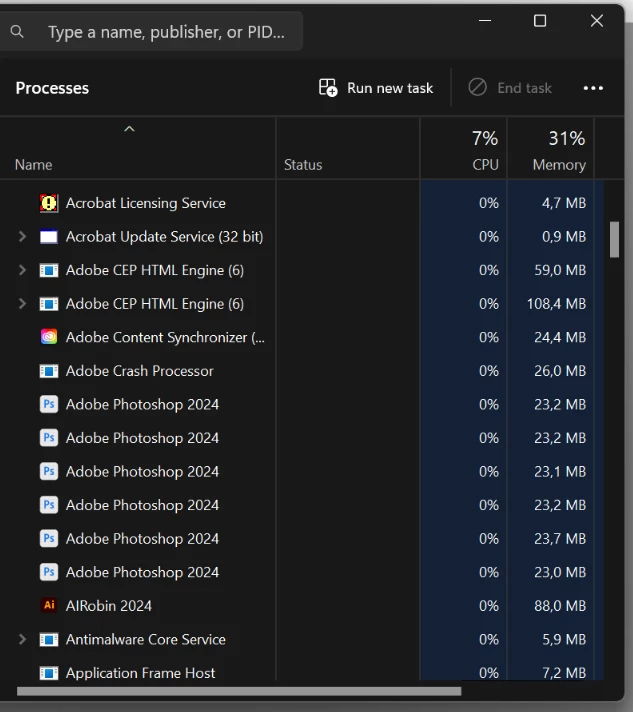
Task: Click the horizontal scrollbar at bottom
Action: (239, 691)
